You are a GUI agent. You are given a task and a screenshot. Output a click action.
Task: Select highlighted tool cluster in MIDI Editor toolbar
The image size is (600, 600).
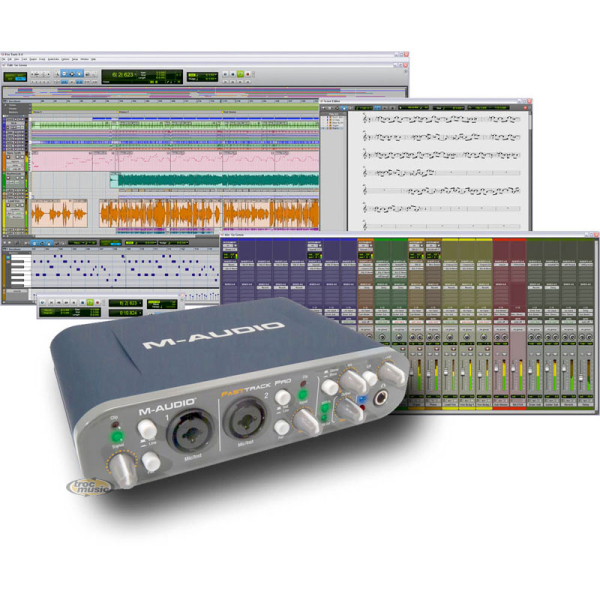tap(42, 243)
